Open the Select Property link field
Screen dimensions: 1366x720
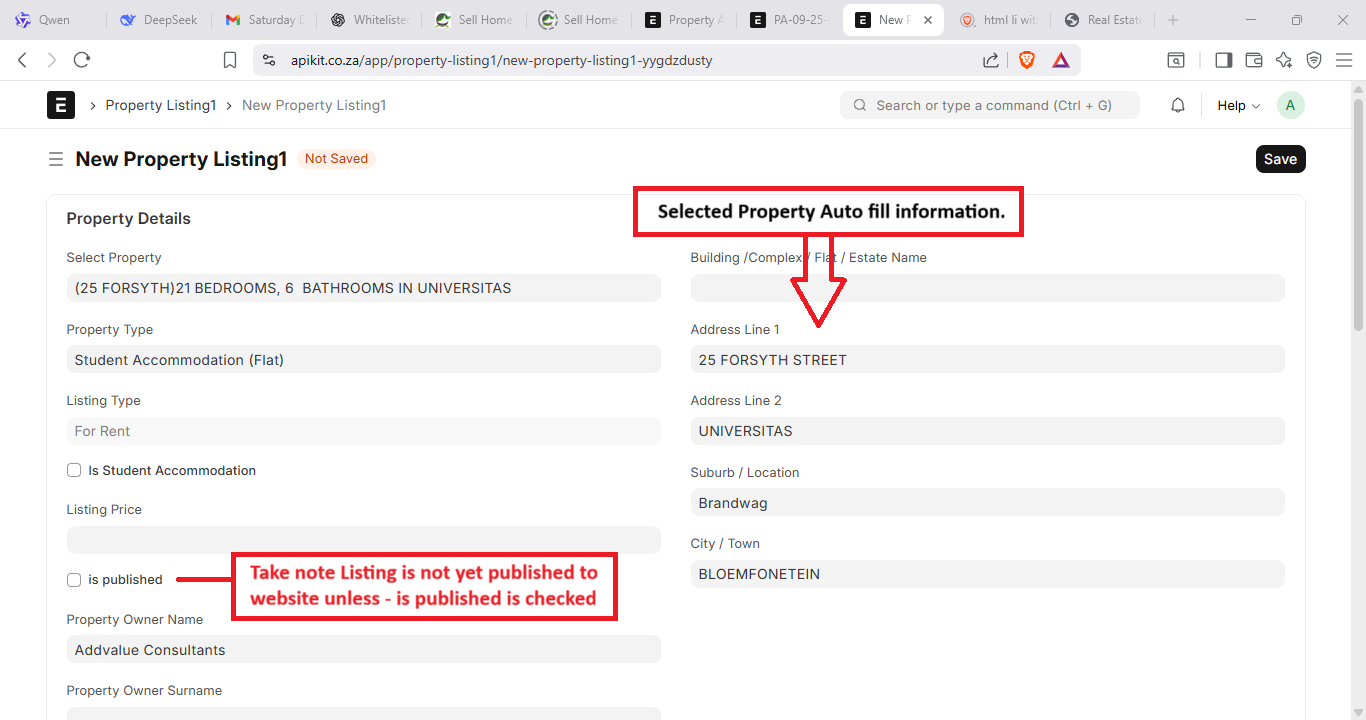tap(363, 288)
